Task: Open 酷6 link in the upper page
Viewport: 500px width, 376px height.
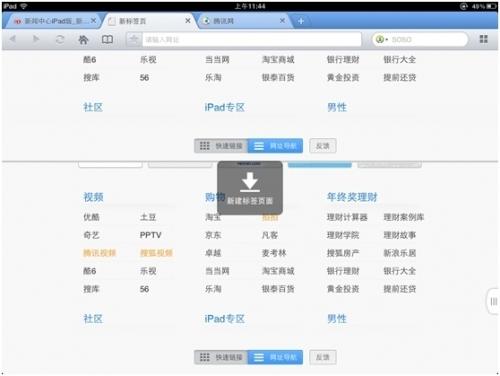Action: (90, 60)
